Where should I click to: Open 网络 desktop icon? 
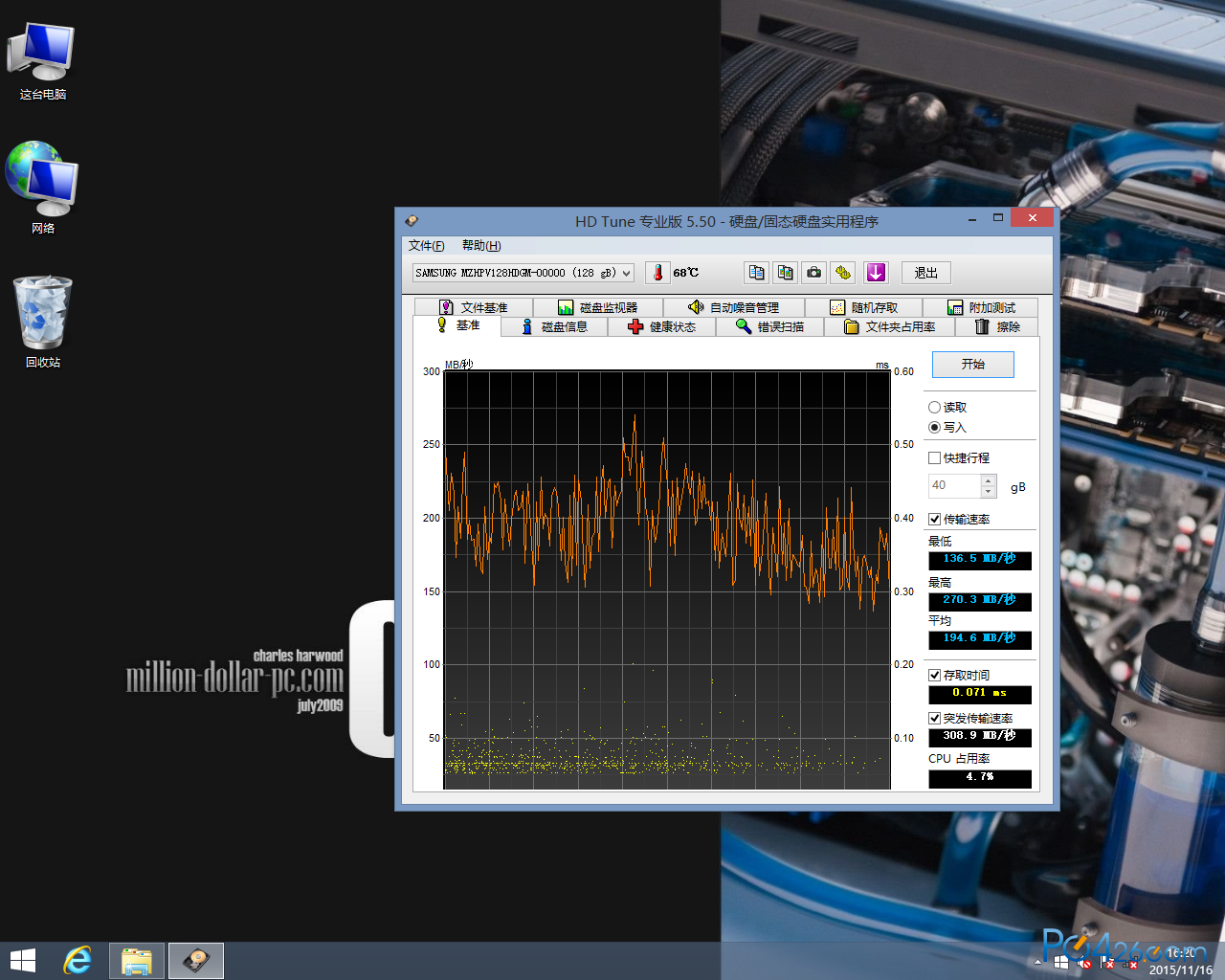(x=43, y=189)
